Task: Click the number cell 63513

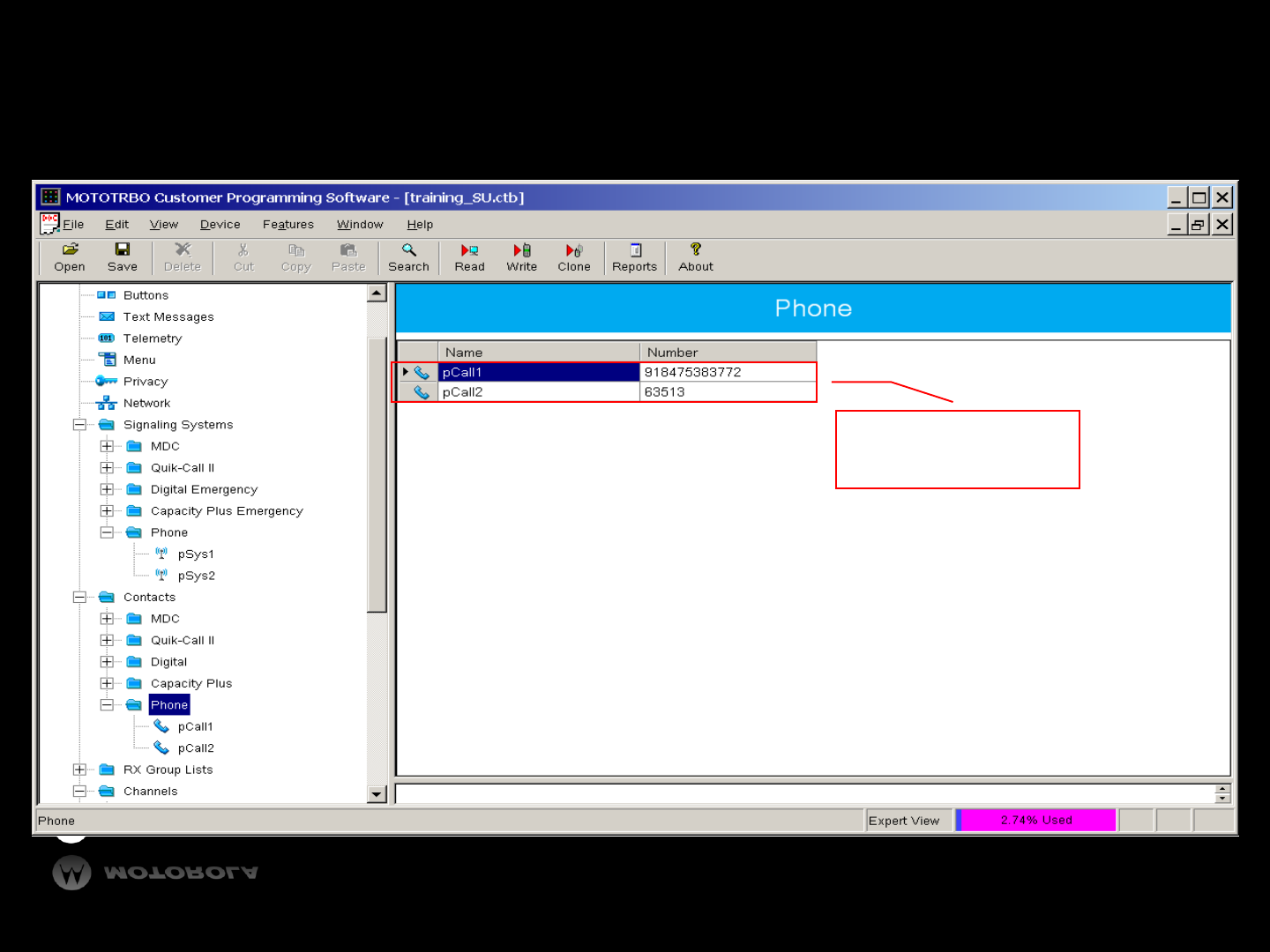Action: click(x=728, y=392)
